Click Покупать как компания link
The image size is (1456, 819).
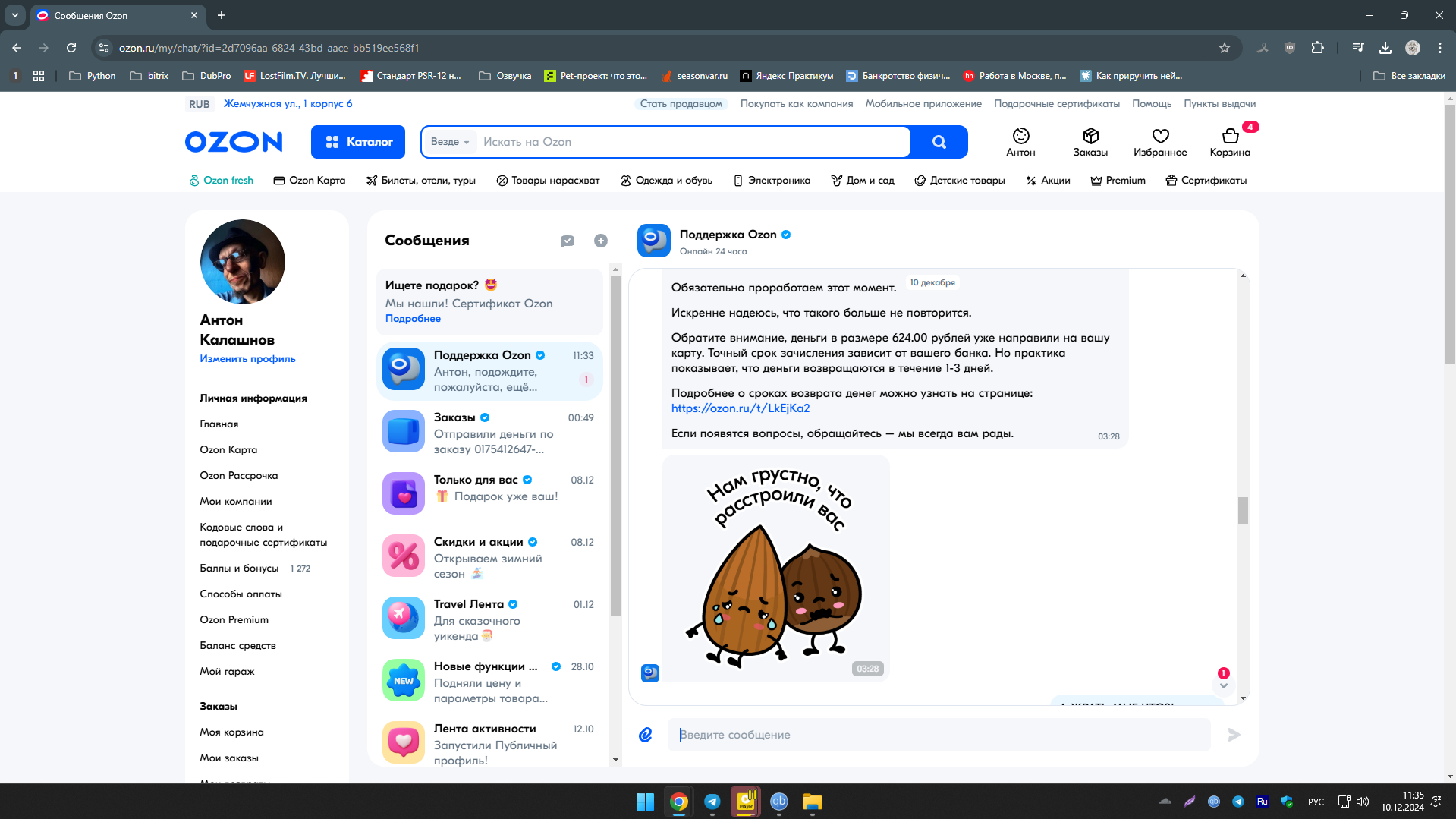point(797,104)
